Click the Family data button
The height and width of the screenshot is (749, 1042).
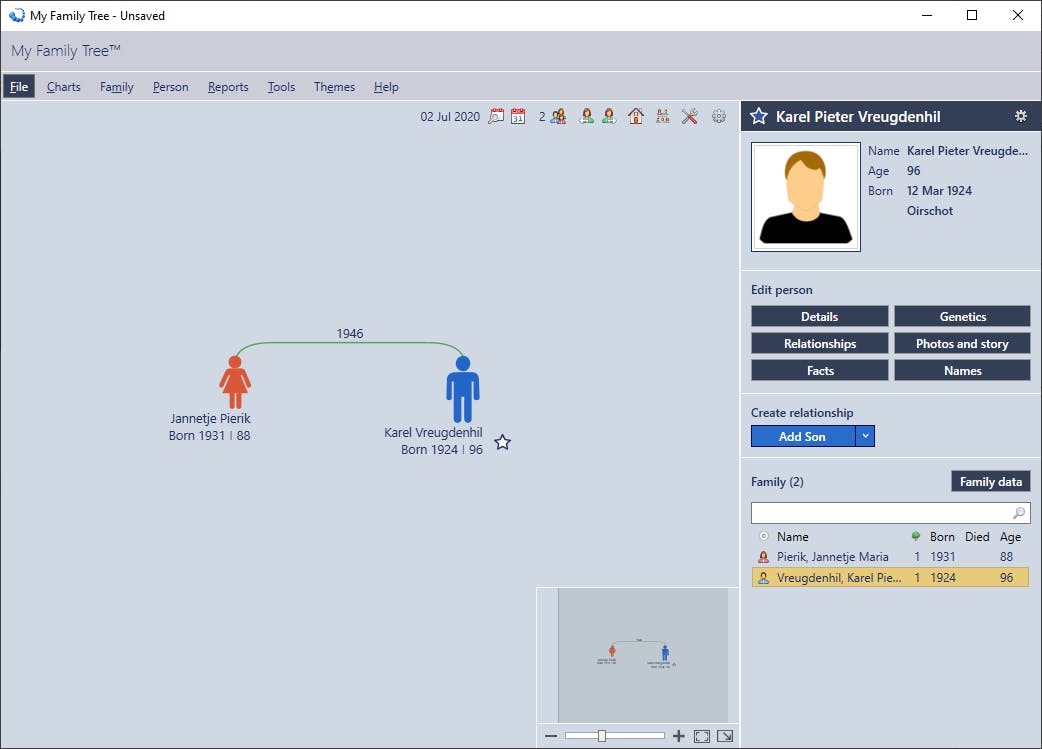[x=990, y=481]
